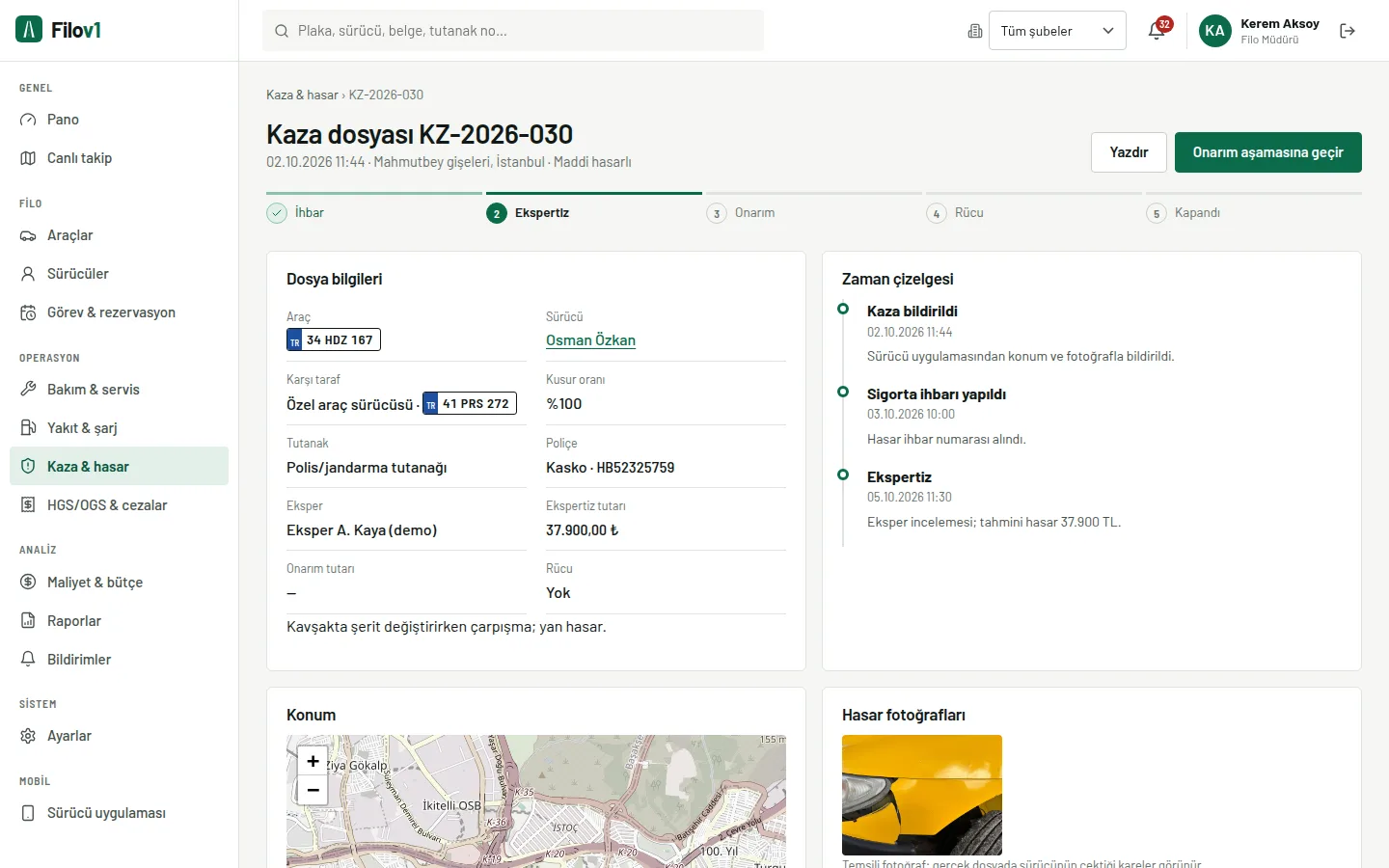Open Pano from the sidebar
The image size is (1389, 868).
click(119, 120)
